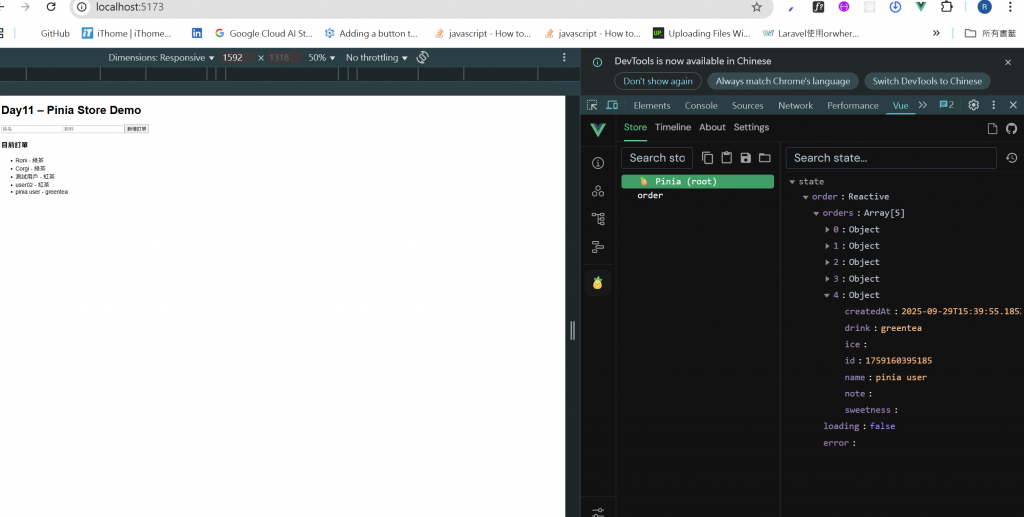Image resolution: width=1024 pixels, height=517 pixels.
Task: Bookmark this page with the star icon
Action: coord(756,7)
